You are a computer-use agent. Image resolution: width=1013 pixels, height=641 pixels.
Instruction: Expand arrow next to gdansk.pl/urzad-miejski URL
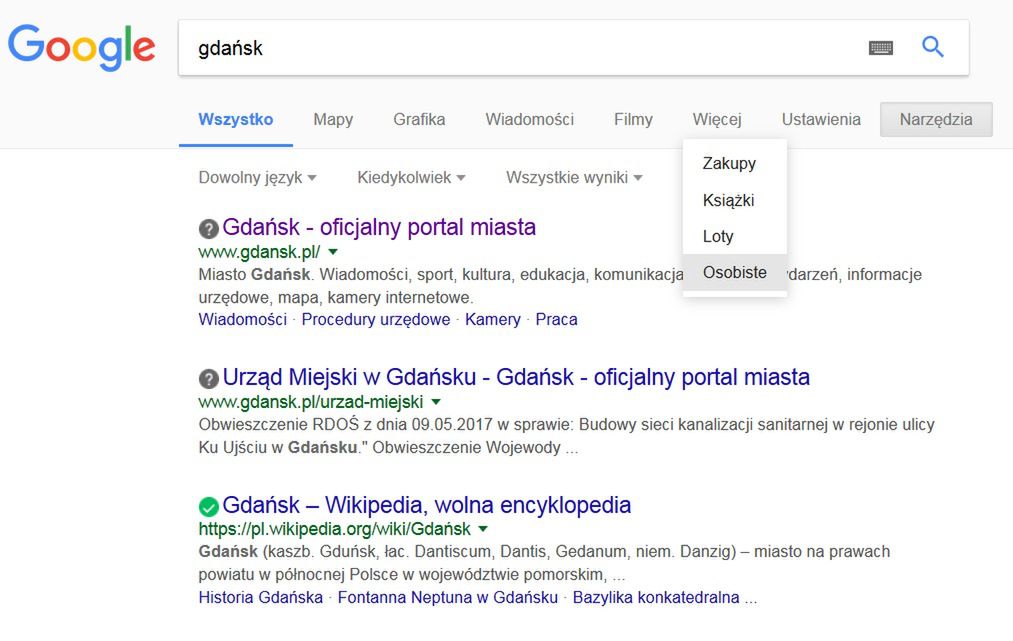point(435,402)
